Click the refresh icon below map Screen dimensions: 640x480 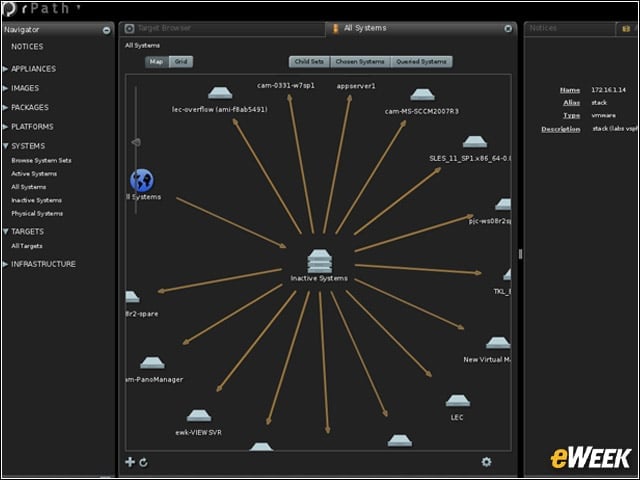pos(143,462)
